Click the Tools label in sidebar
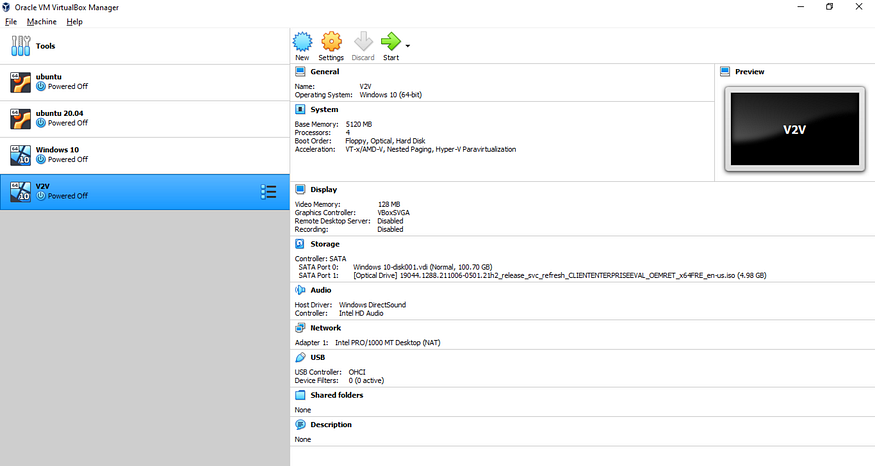The image size is (875, 466). click(x=45, y=46)
